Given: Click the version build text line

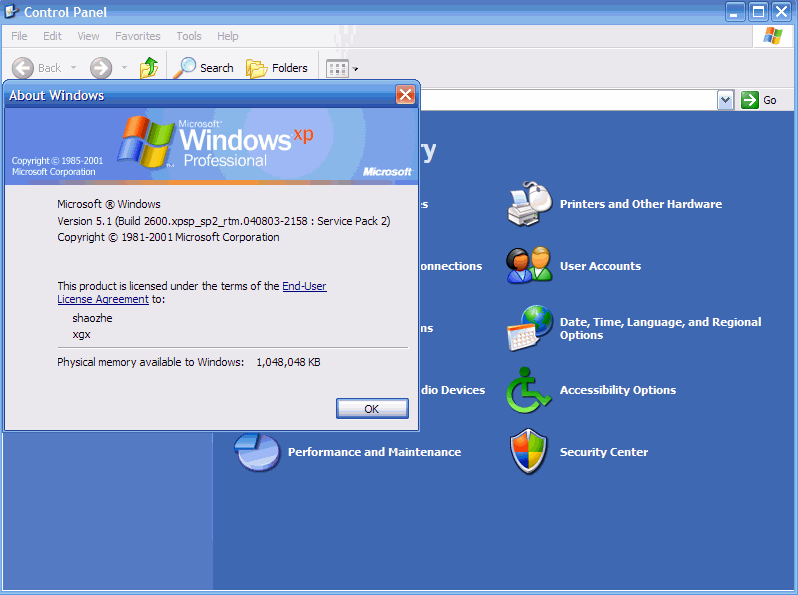Looking at the screenshot, I should click(223, 221).
